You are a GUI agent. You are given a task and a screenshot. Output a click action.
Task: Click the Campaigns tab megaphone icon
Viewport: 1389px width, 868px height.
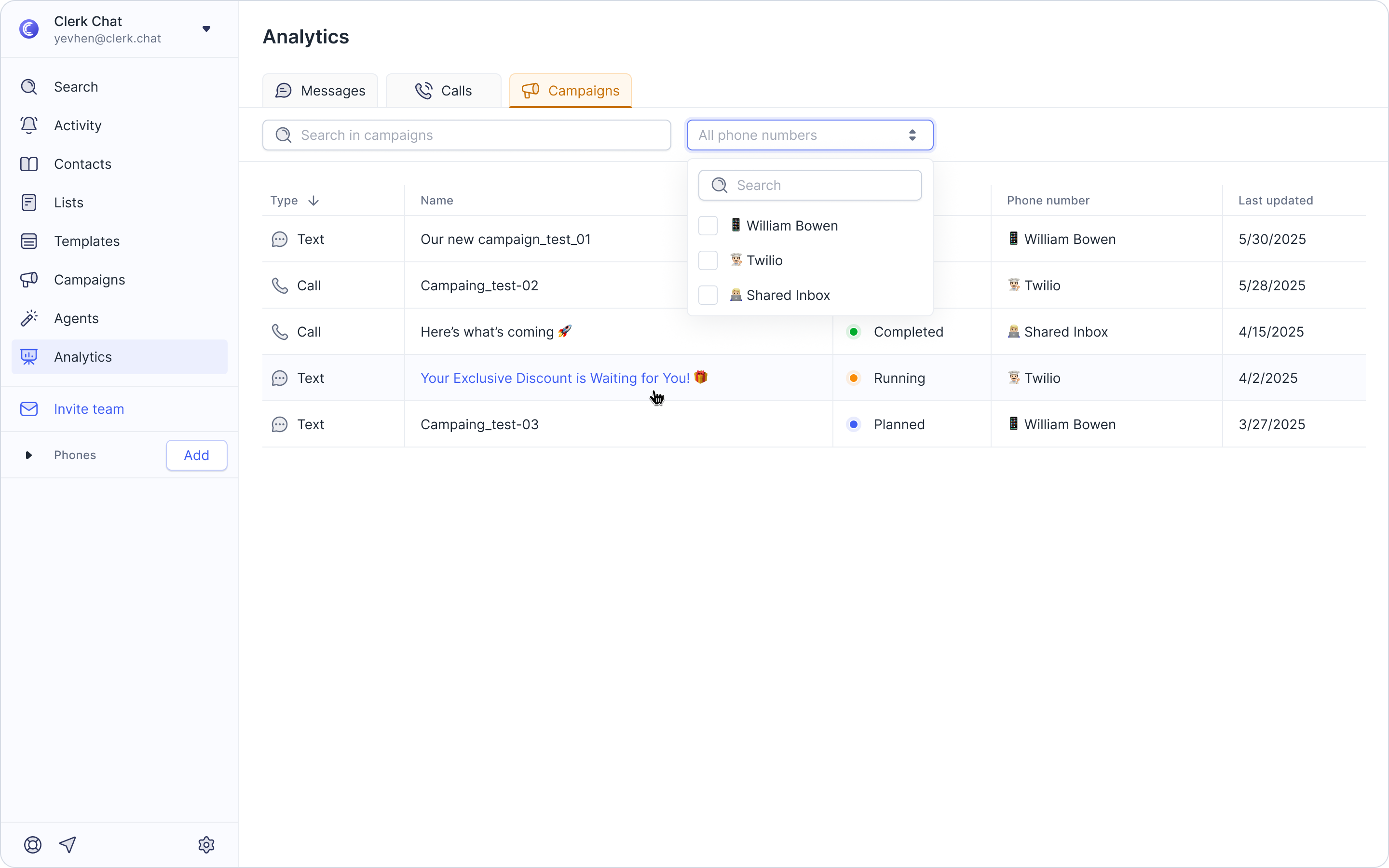coord(531,91)
